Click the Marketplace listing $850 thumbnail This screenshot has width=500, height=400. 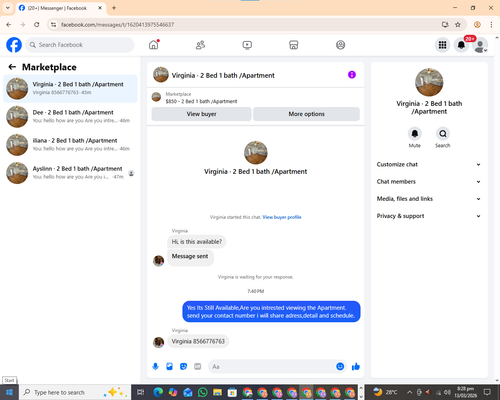(x=156, y=97)
